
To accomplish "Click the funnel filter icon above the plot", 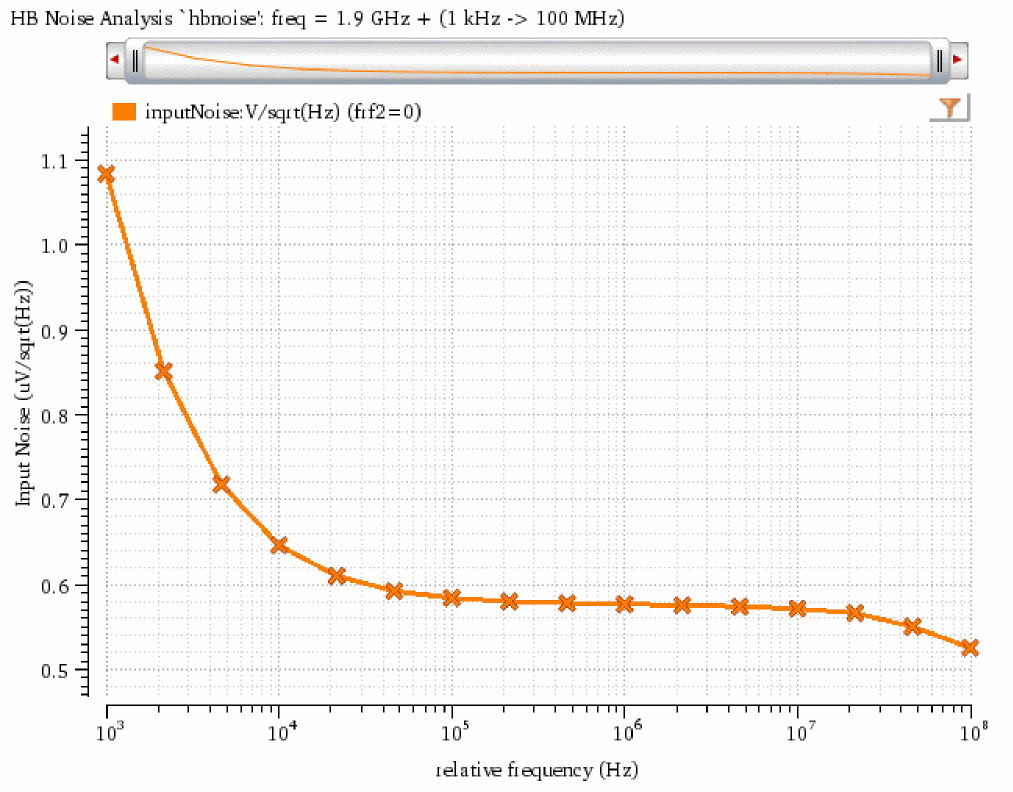I will [x=950, y=108].
